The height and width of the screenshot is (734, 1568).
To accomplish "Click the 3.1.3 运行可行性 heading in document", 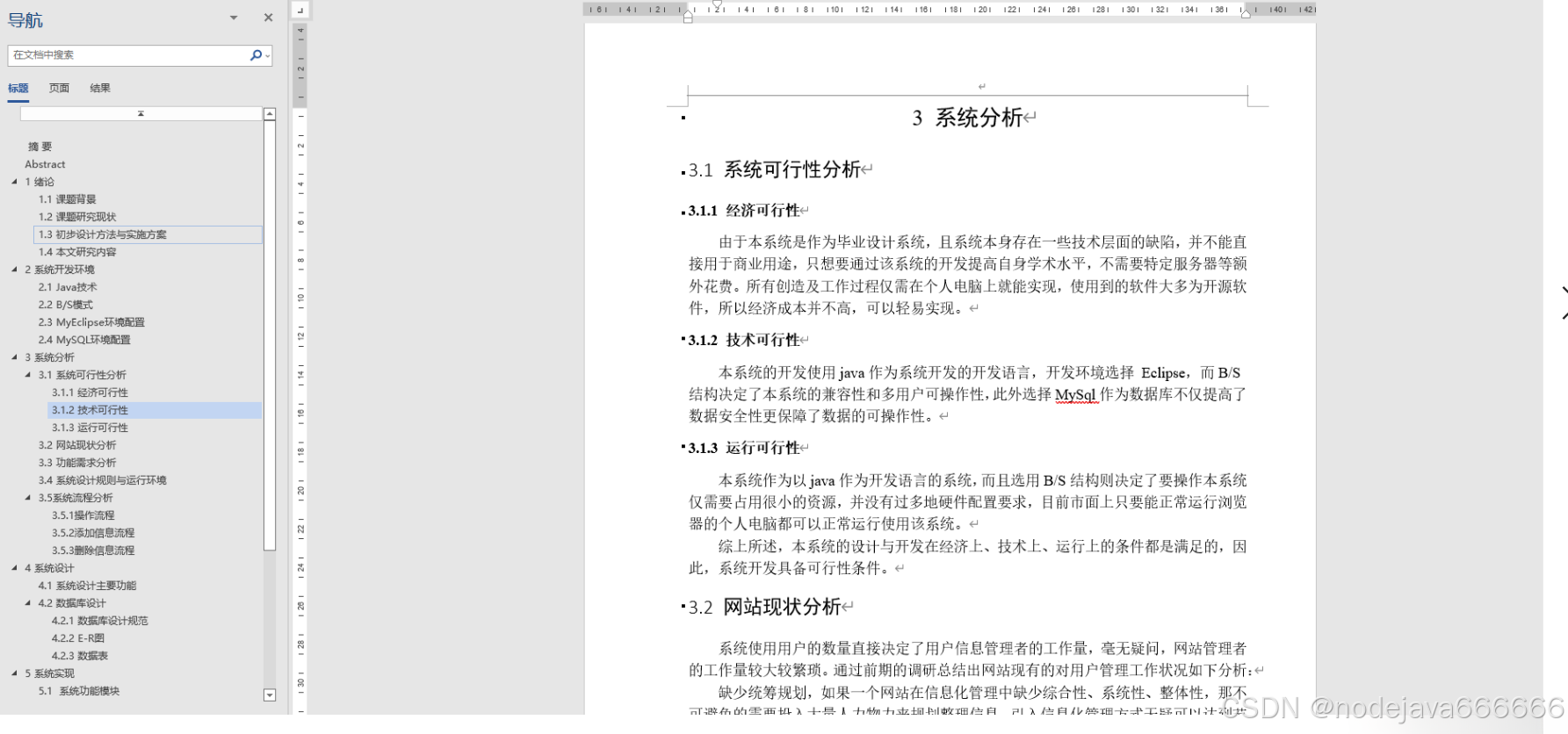I will [744, 448].
